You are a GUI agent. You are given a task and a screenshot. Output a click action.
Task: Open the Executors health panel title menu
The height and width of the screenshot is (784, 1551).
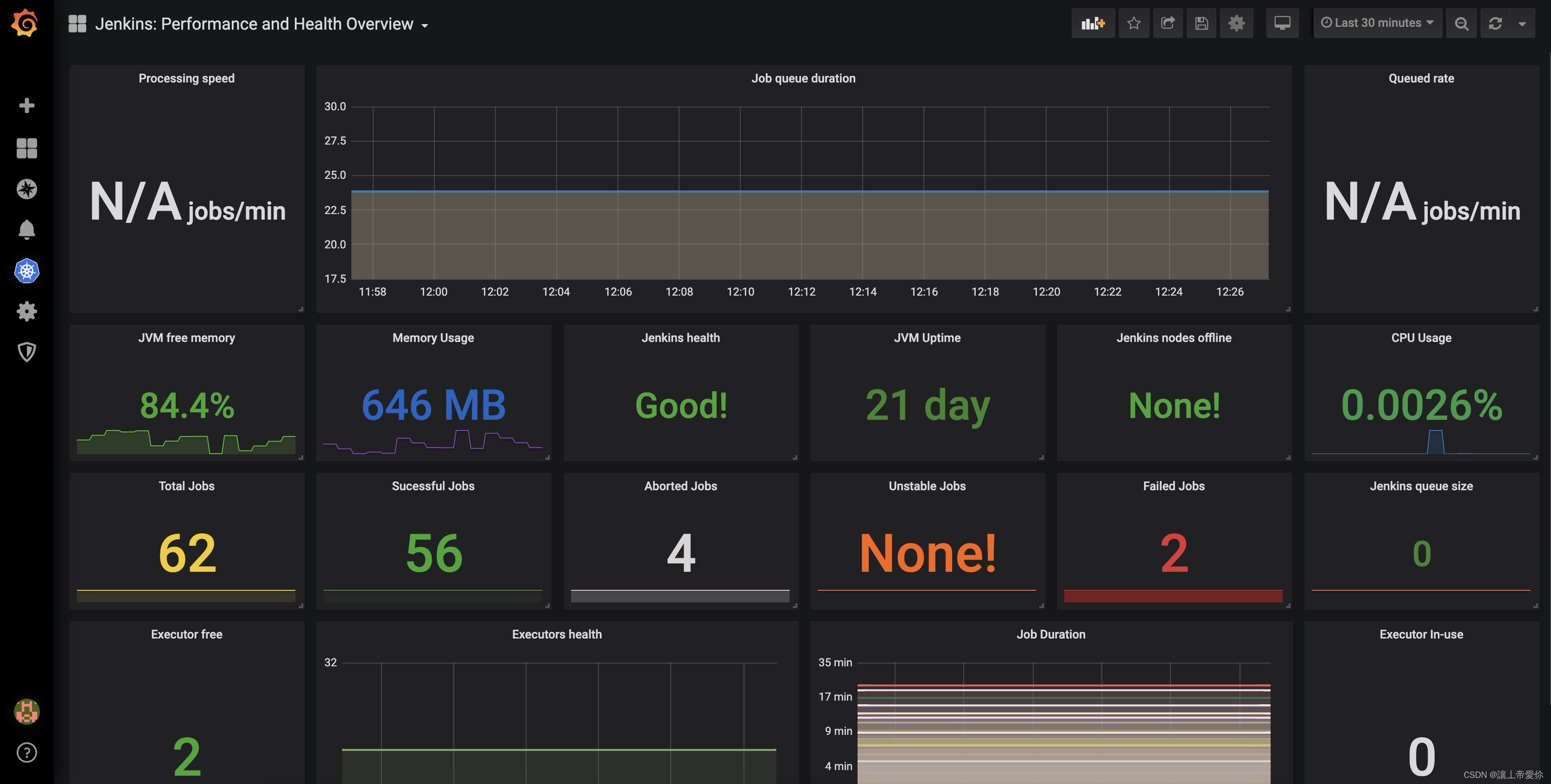pyautogui.click(x=557, y=634)
